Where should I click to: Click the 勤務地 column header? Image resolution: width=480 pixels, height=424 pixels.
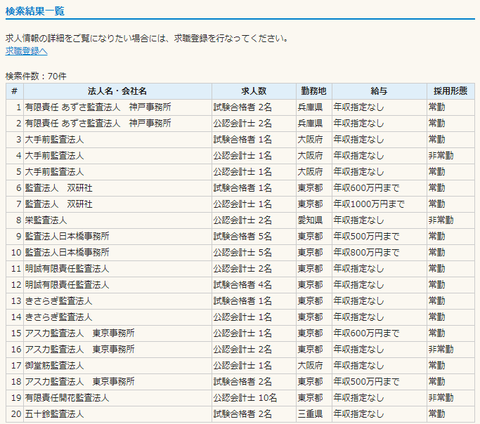pos(314,91)
